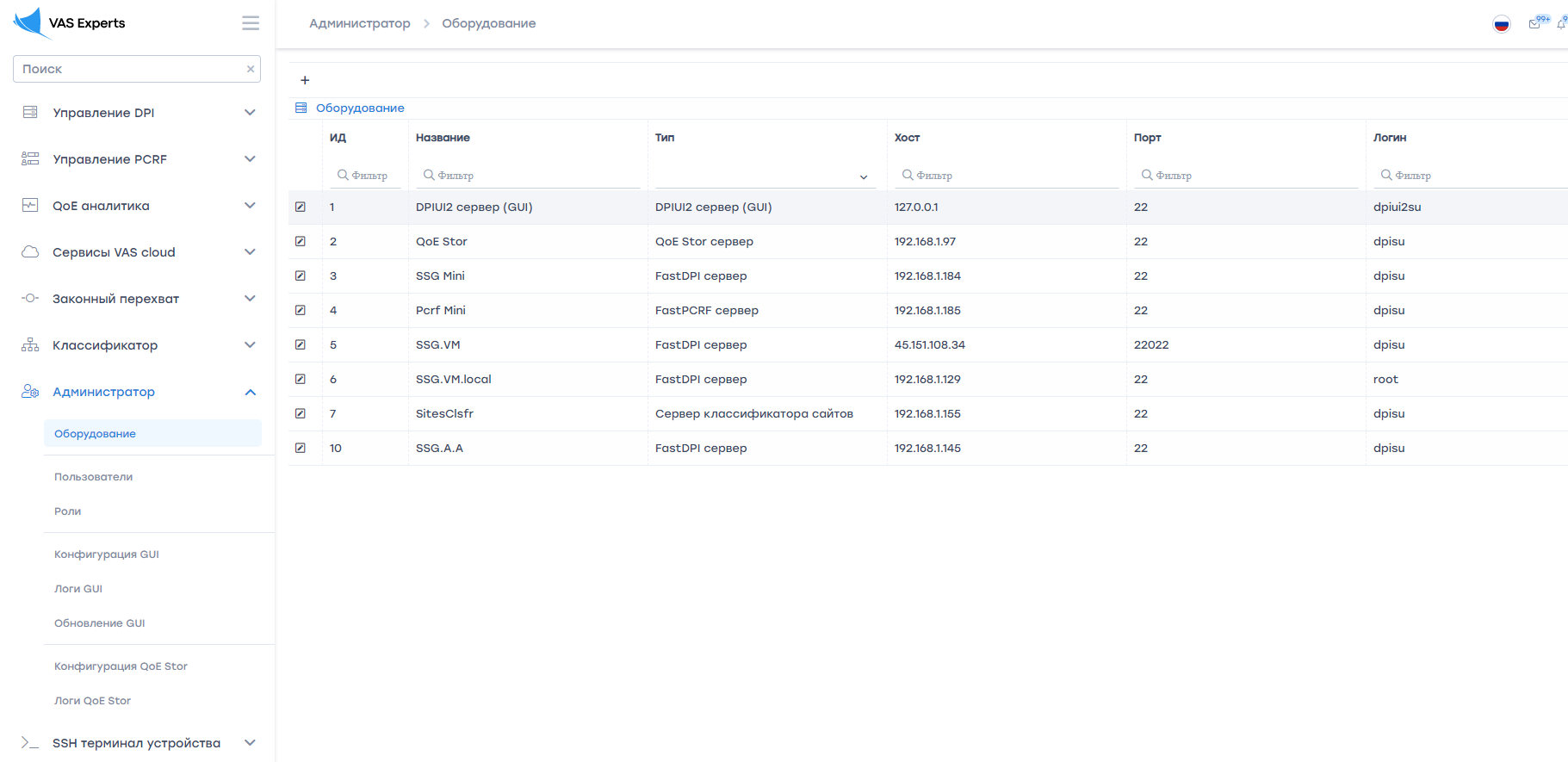Click the edit icon for DPIUI2 сервер row
This screenshot has height=762, width=1568.
(x=301, y=207)
